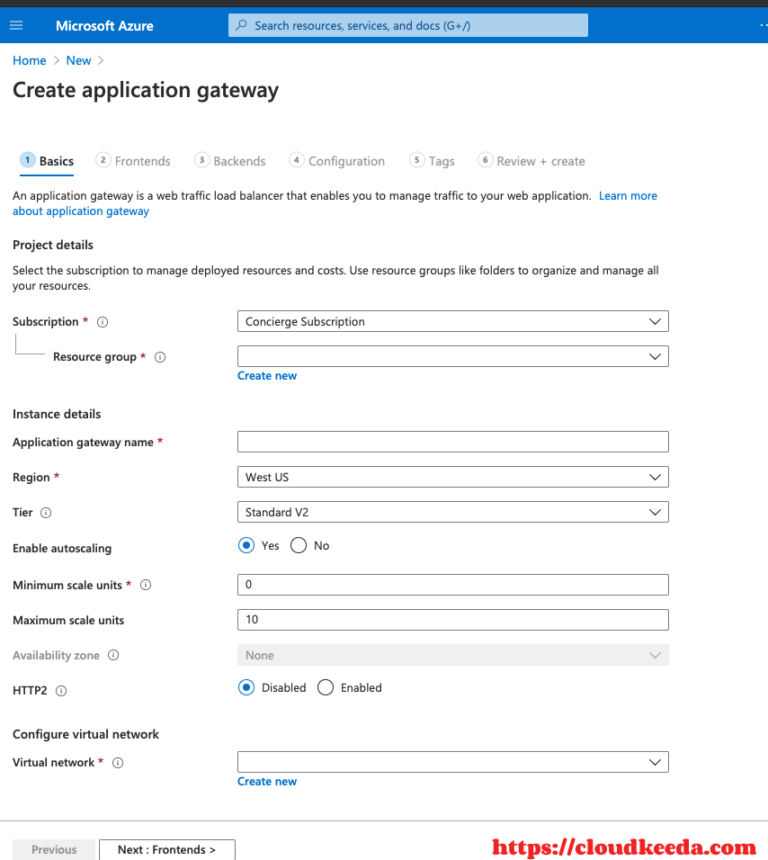Expand the Region dropdown showing West US

point(453,477)
